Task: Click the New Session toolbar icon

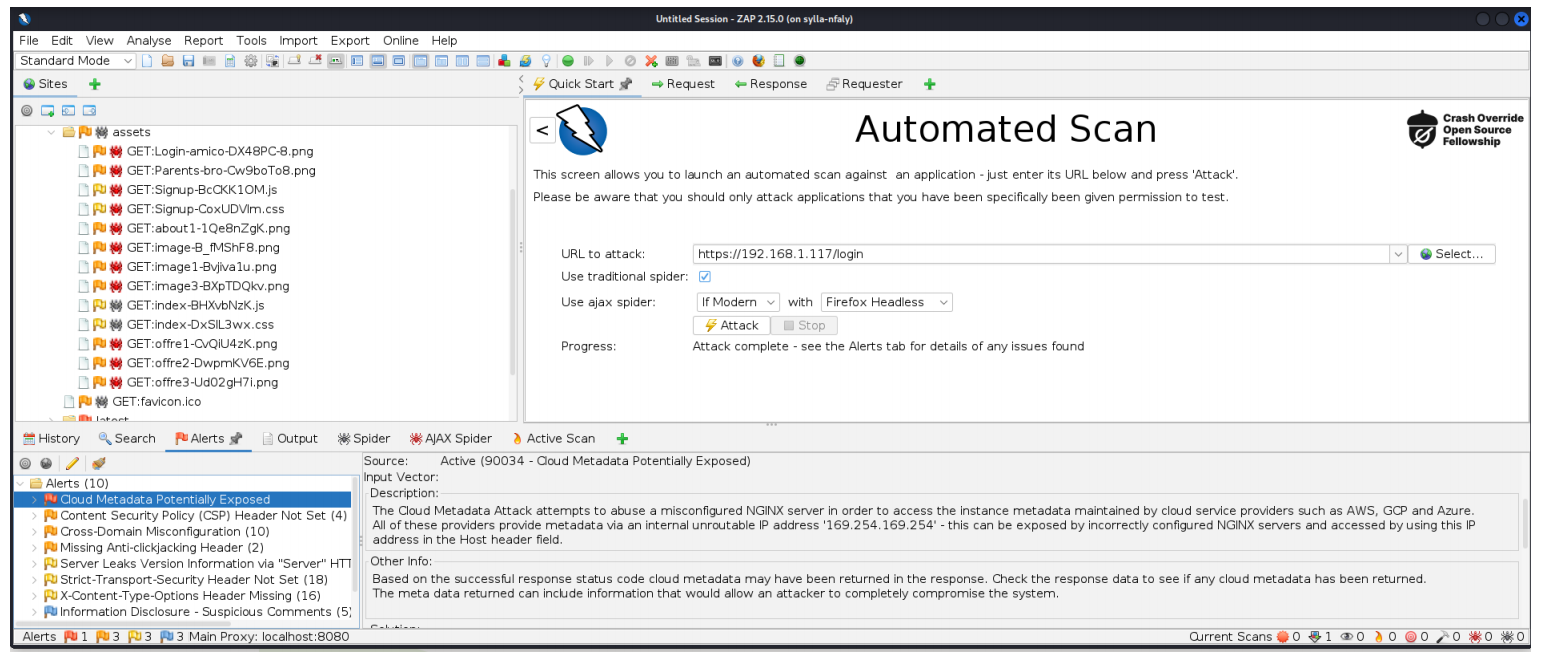Action: tap(146, 61)
